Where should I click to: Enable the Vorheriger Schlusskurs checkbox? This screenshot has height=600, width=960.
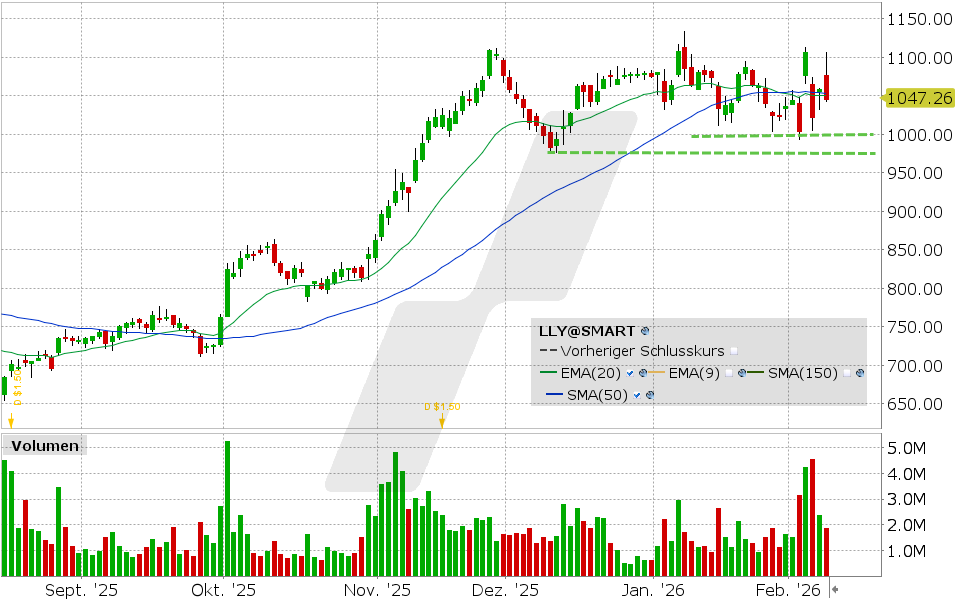coord(734,351)
